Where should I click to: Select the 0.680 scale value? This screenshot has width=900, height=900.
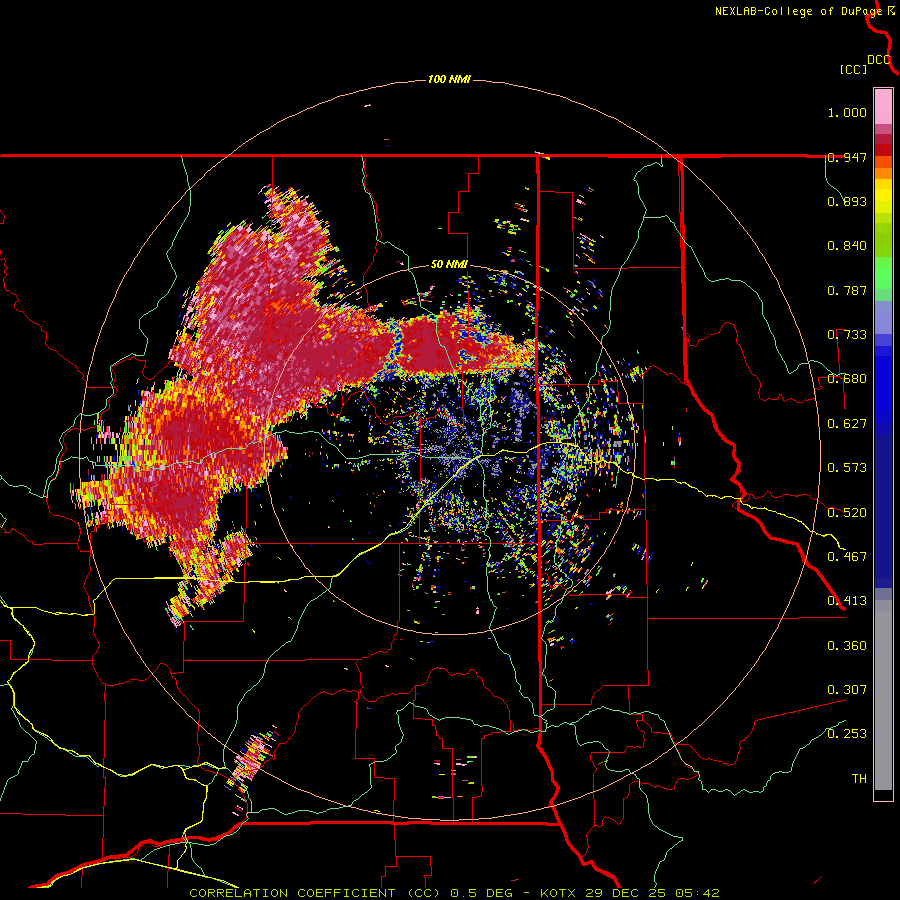click(x=847, y=379)
